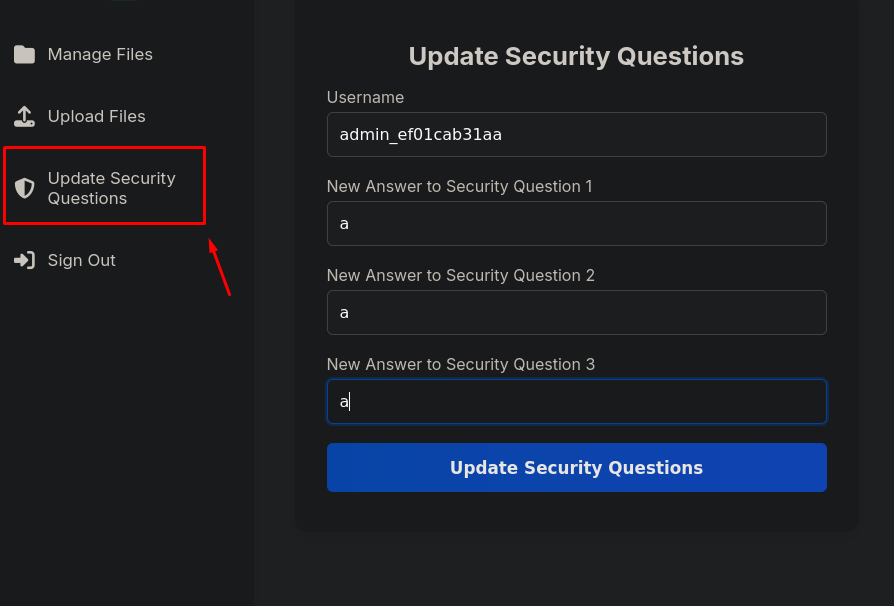Click the New Answer to Security Question 1 label
Image resolution: width=894 pixels, height=606 pixels.
[x=460, y=186]
